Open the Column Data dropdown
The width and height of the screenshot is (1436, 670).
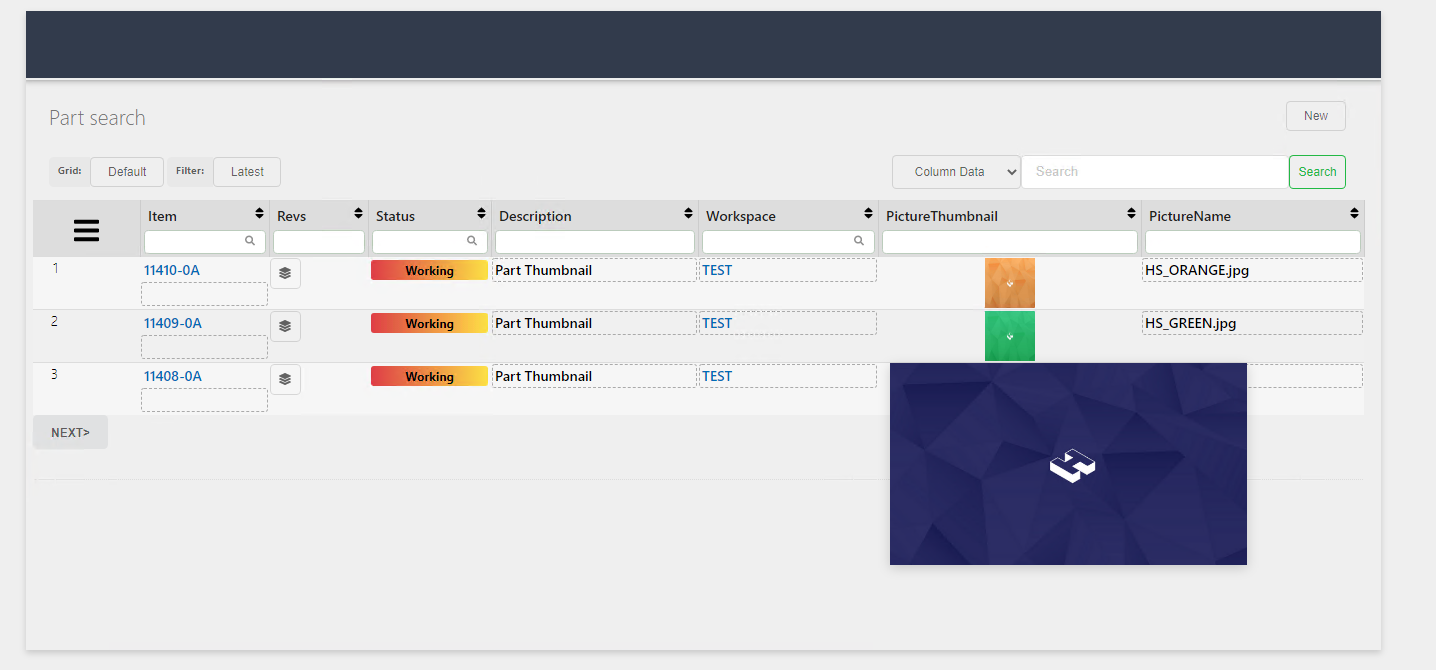point(956,172)
